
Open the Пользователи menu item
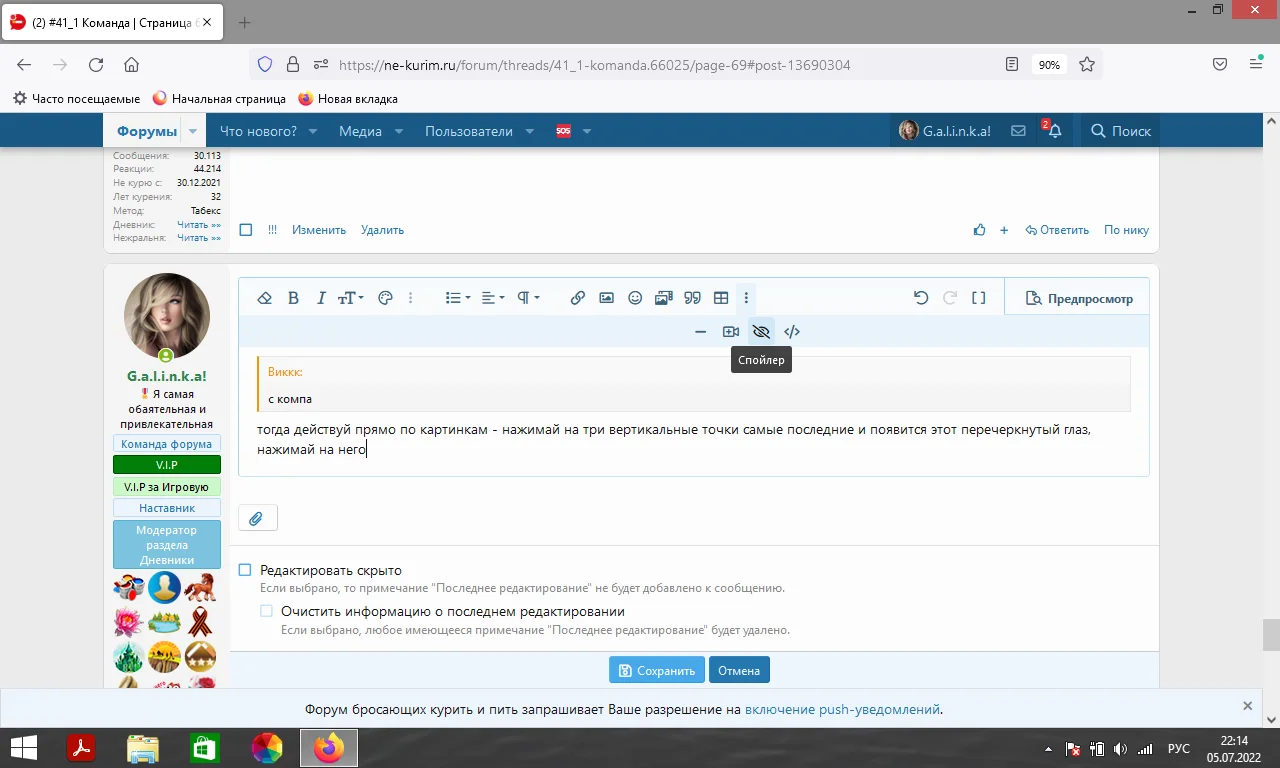[469, 131]
